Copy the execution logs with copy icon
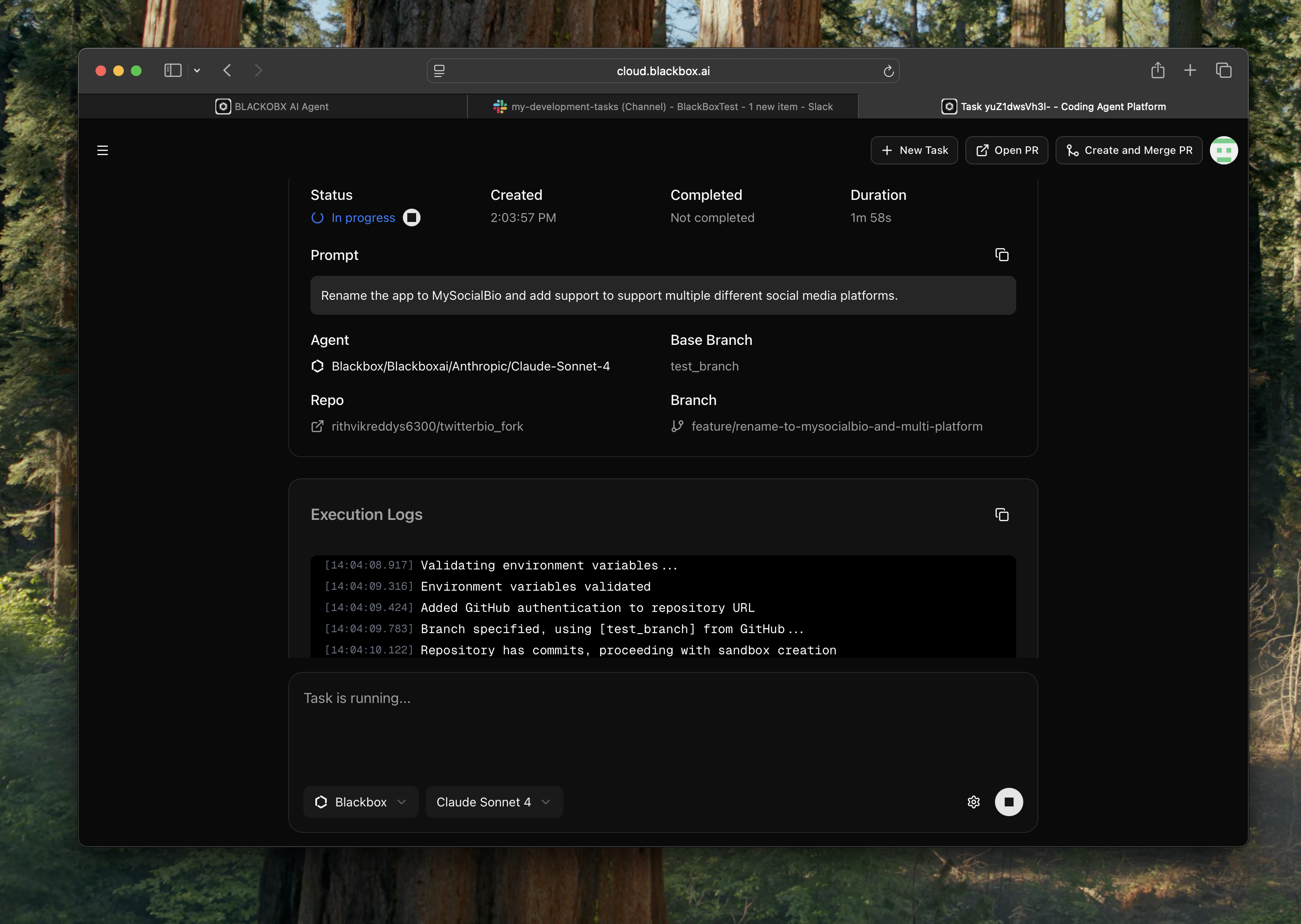This screenshot has height=924, width=1301. pyautogui.click(x=1002, y=515)
